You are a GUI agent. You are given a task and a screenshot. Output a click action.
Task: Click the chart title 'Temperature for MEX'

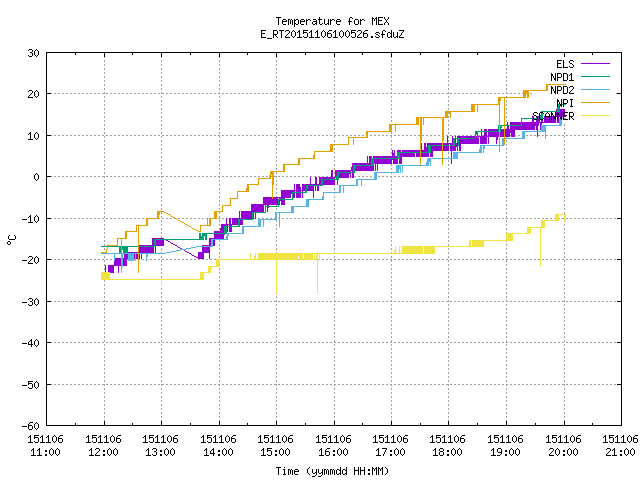[x=332, y=21]
